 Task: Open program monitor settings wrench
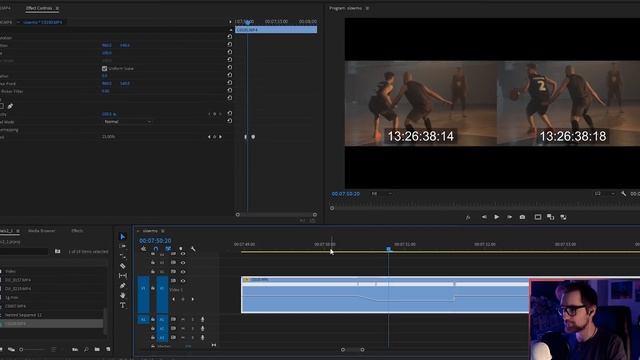click(624, 194)
